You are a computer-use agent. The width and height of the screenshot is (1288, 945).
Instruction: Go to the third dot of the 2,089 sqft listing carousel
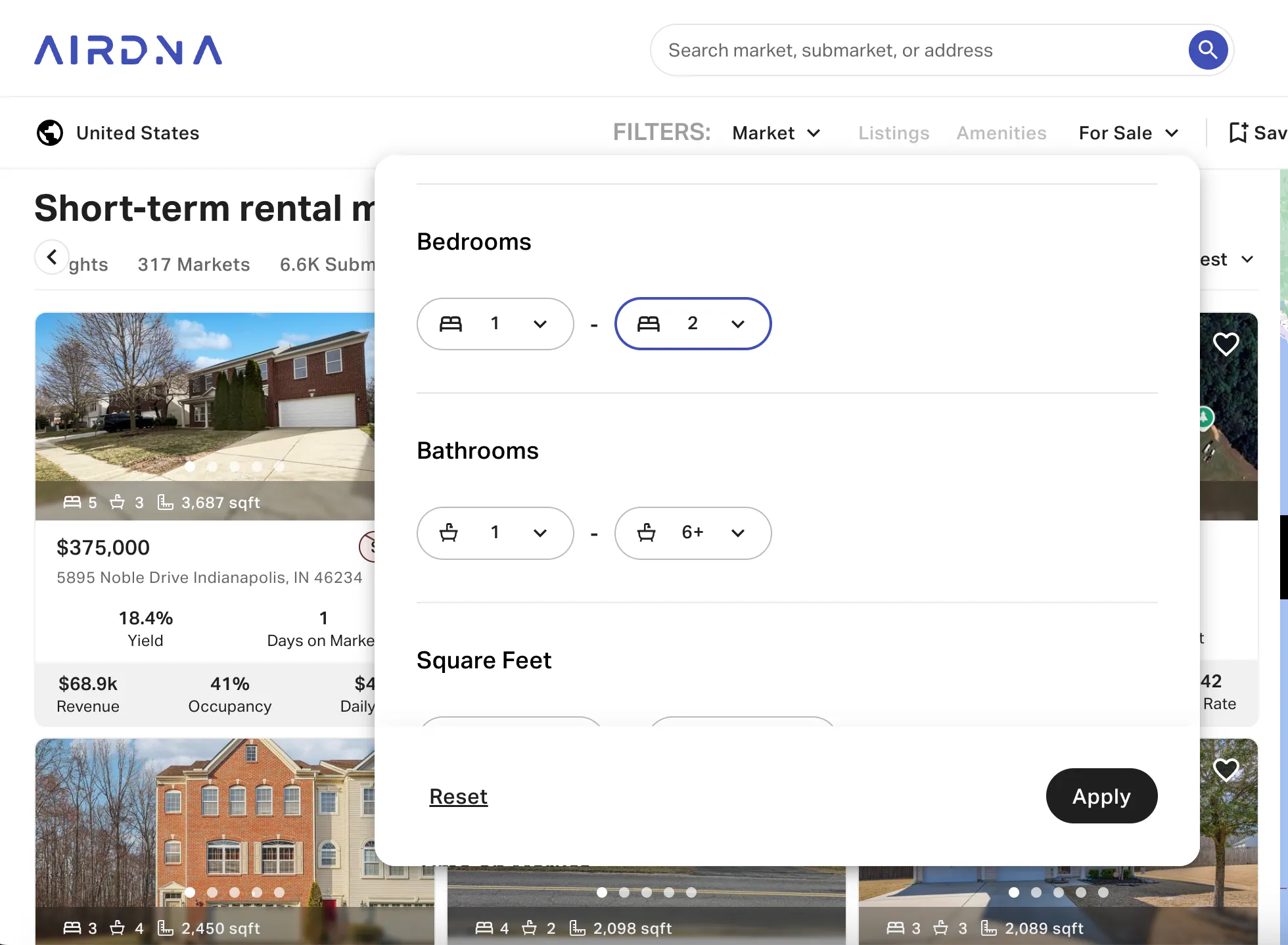point(1059,892)
